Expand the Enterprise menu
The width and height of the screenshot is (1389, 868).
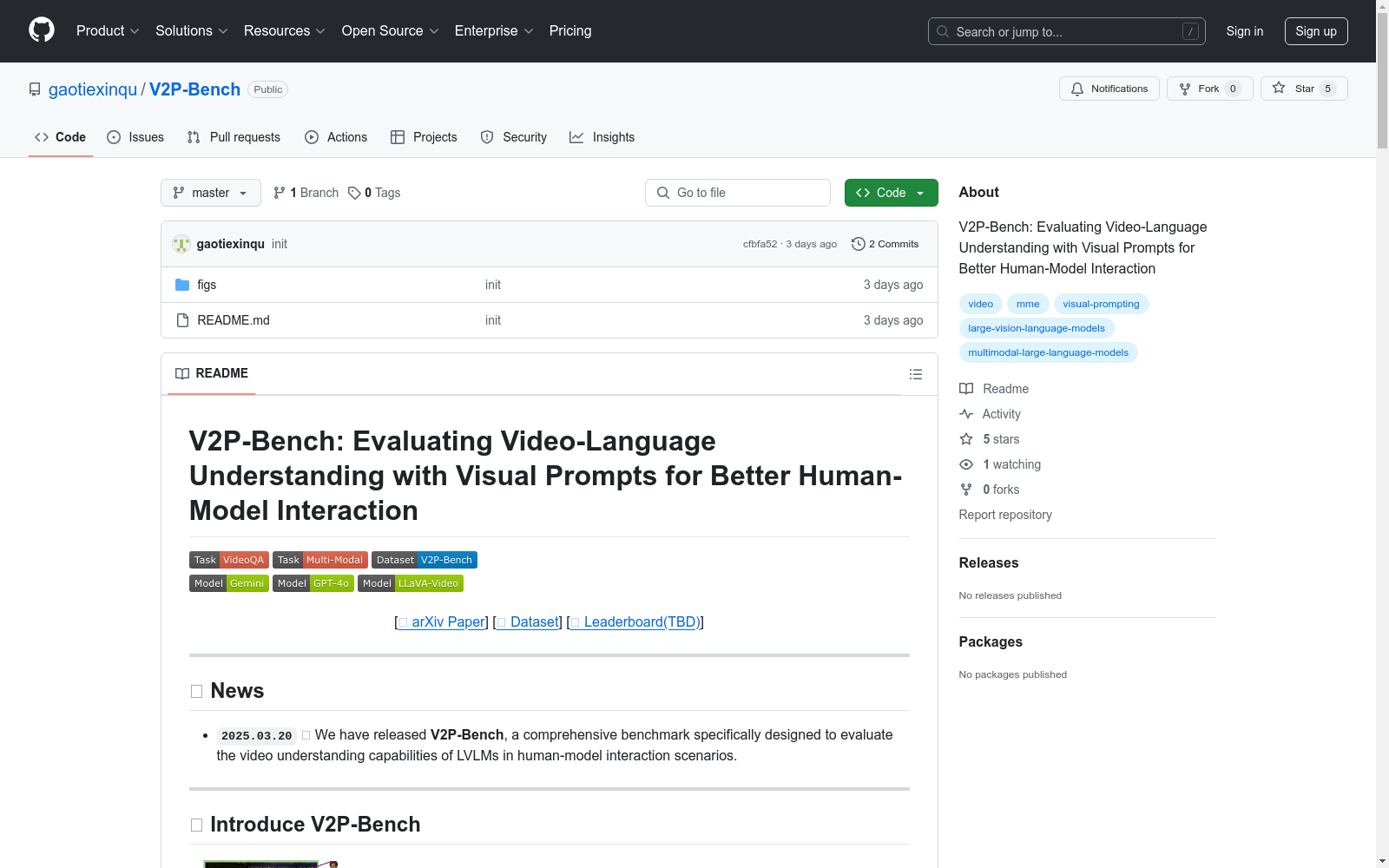pyautogui.click(x=494, y=31)
